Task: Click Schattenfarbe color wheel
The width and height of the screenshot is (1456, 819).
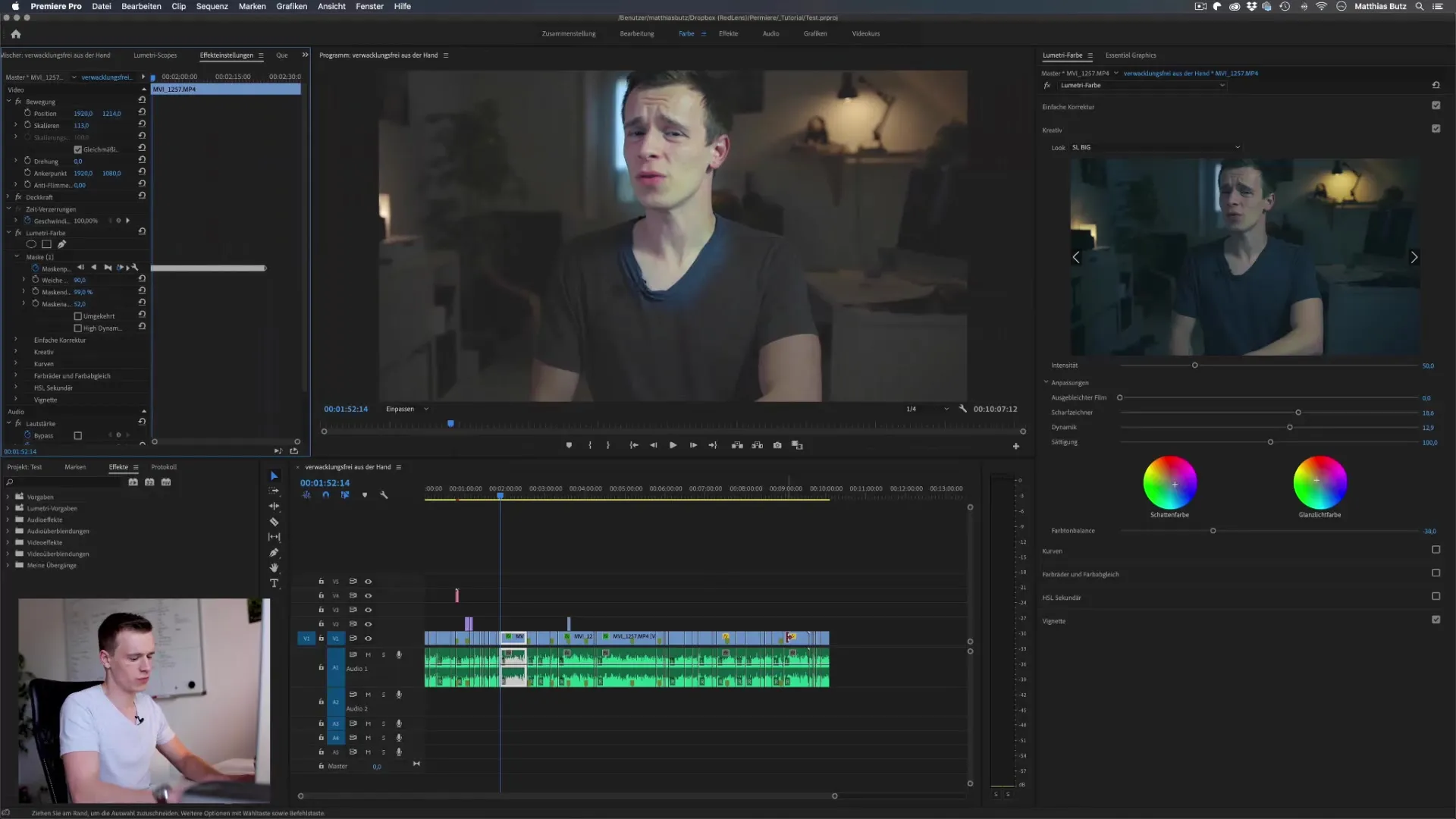Action: [x=1170, y=482]
